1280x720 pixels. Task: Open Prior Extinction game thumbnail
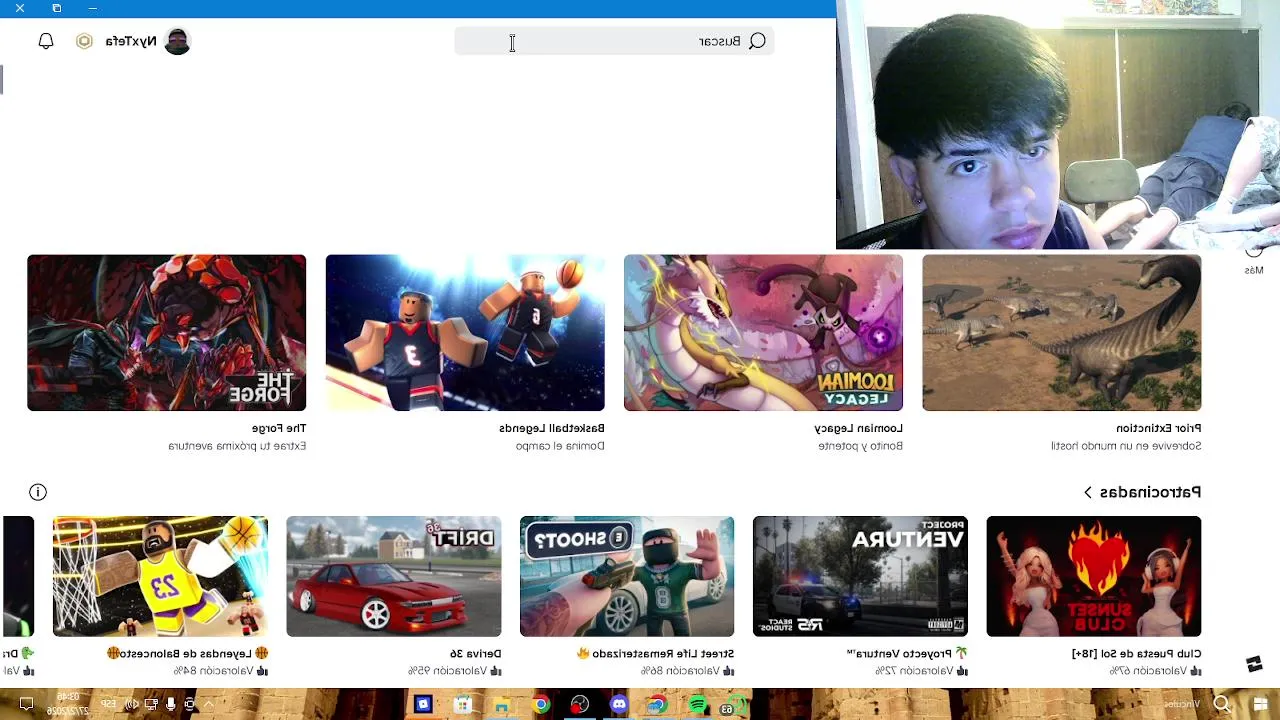click(1062, 333)
